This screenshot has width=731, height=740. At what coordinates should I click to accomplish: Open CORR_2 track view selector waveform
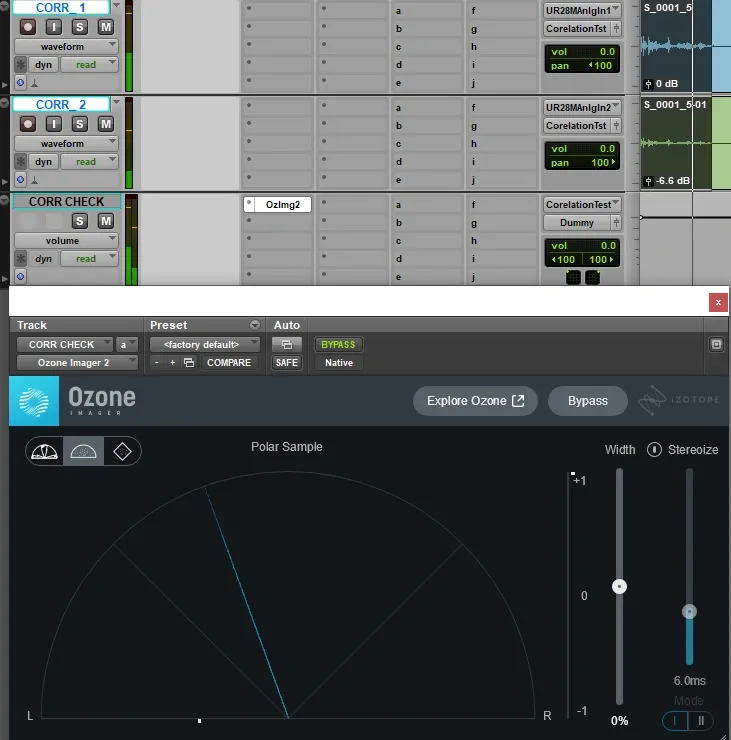[66, 143]
